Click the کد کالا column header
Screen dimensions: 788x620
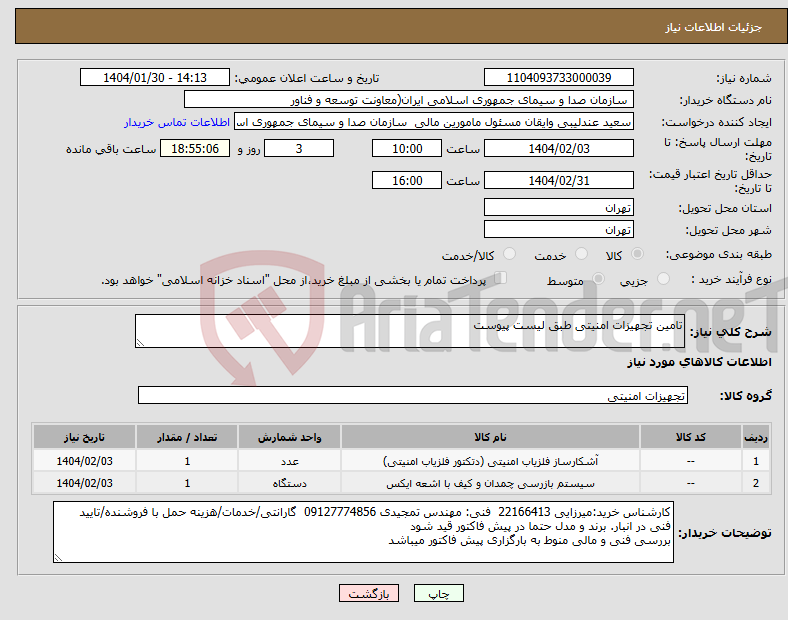[x=691, y=437]
